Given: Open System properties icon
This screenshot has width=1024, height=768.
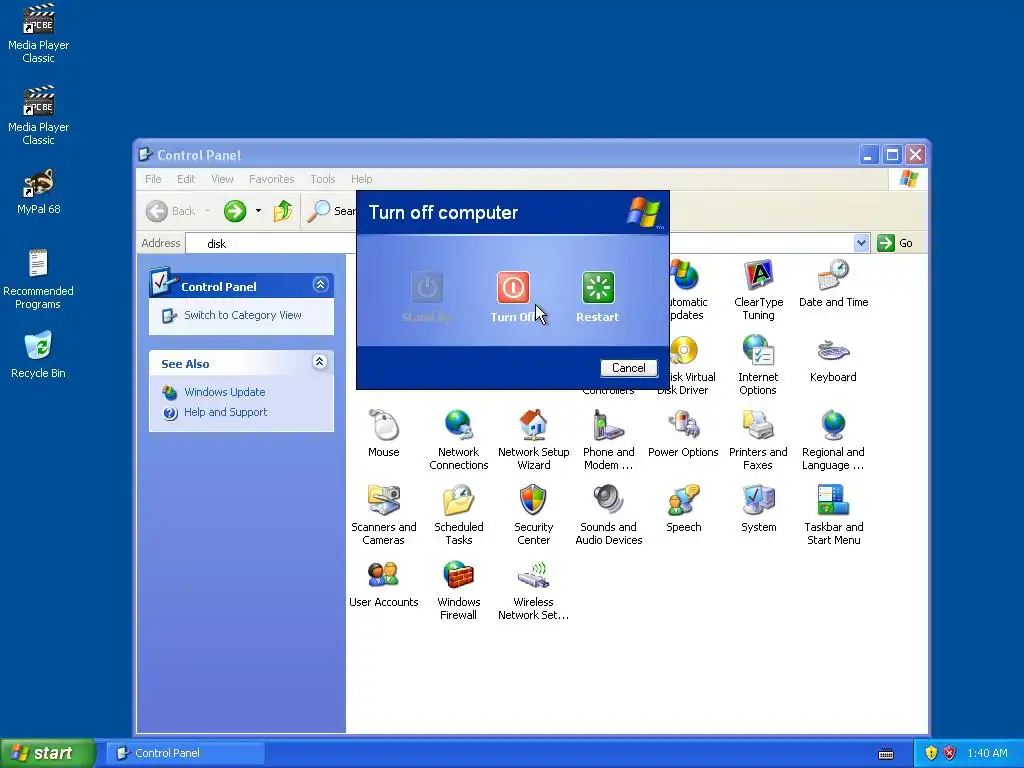Looking at the screenshot, I should [x=758, y=509].
